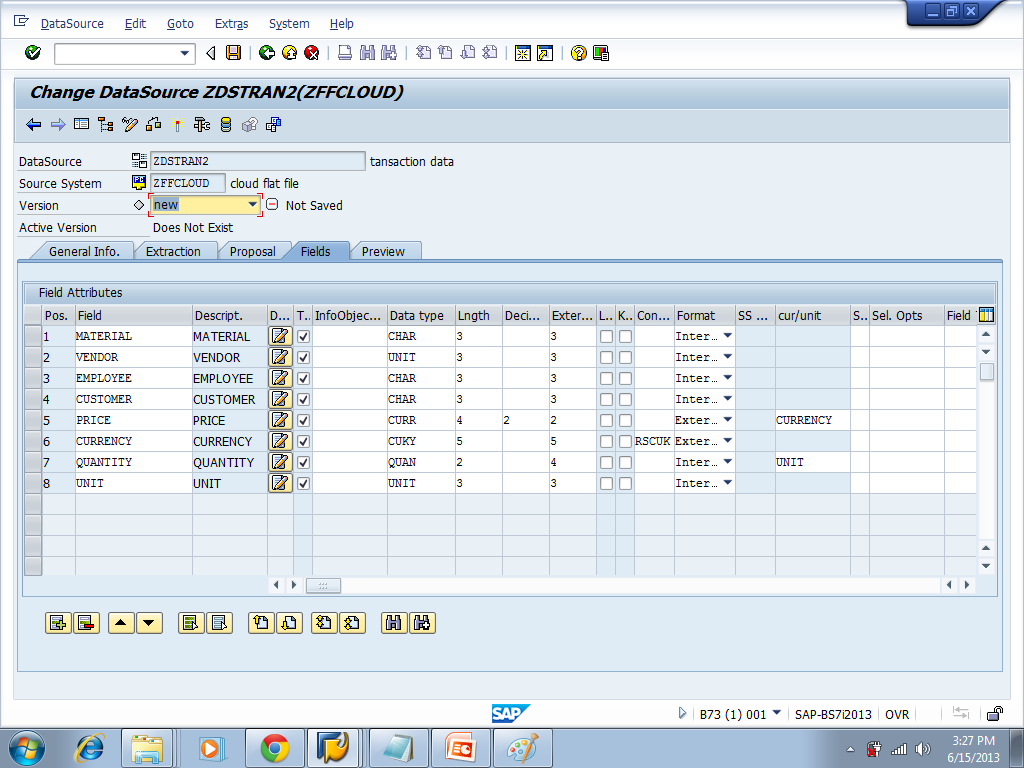Toggle Transfer checkbox for VENDOR row

click(303, 357)
